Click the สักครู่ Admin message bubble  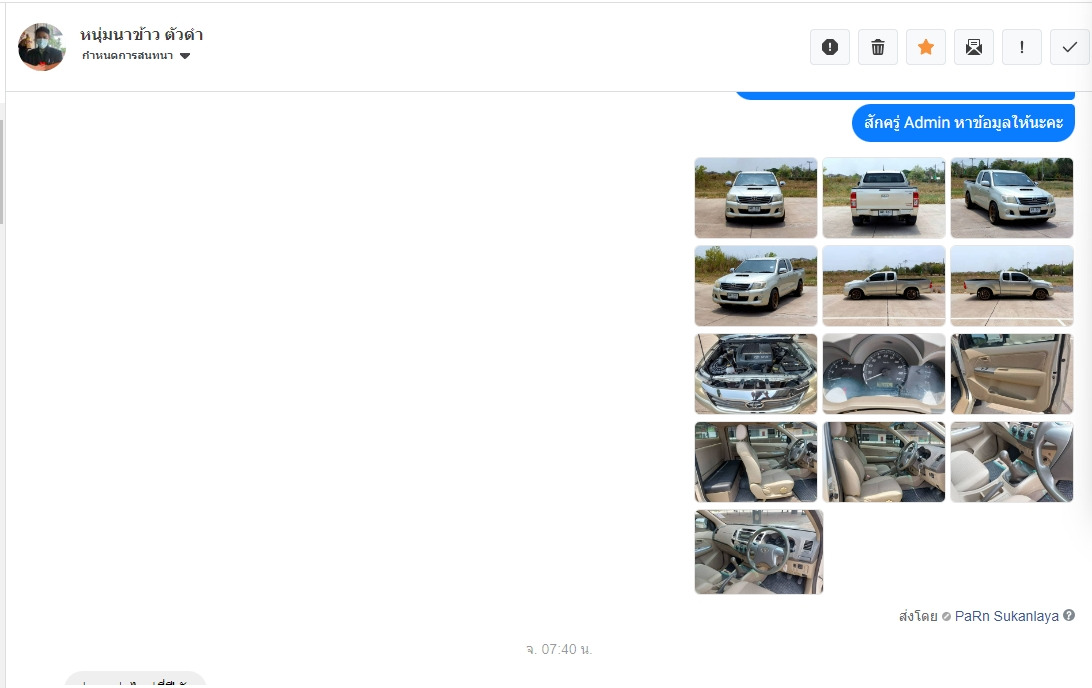click(963, 123)
